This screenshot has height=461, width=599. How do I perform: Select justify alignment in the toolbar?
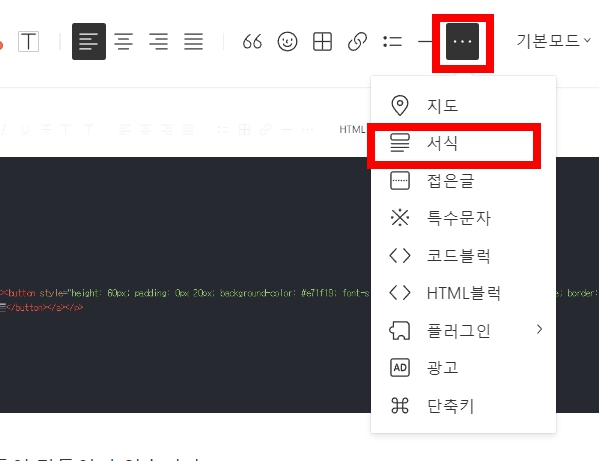pyautogui.click(x=194, y=41)
